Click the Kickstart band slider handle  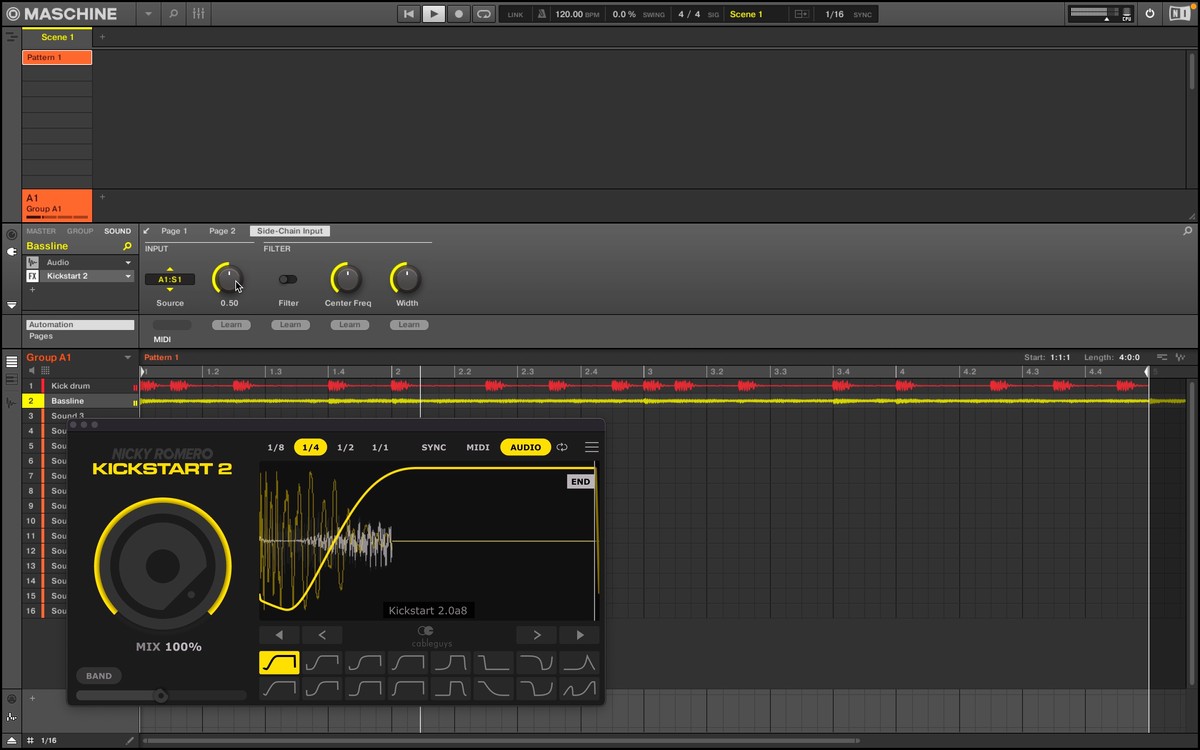pos(160,695)
